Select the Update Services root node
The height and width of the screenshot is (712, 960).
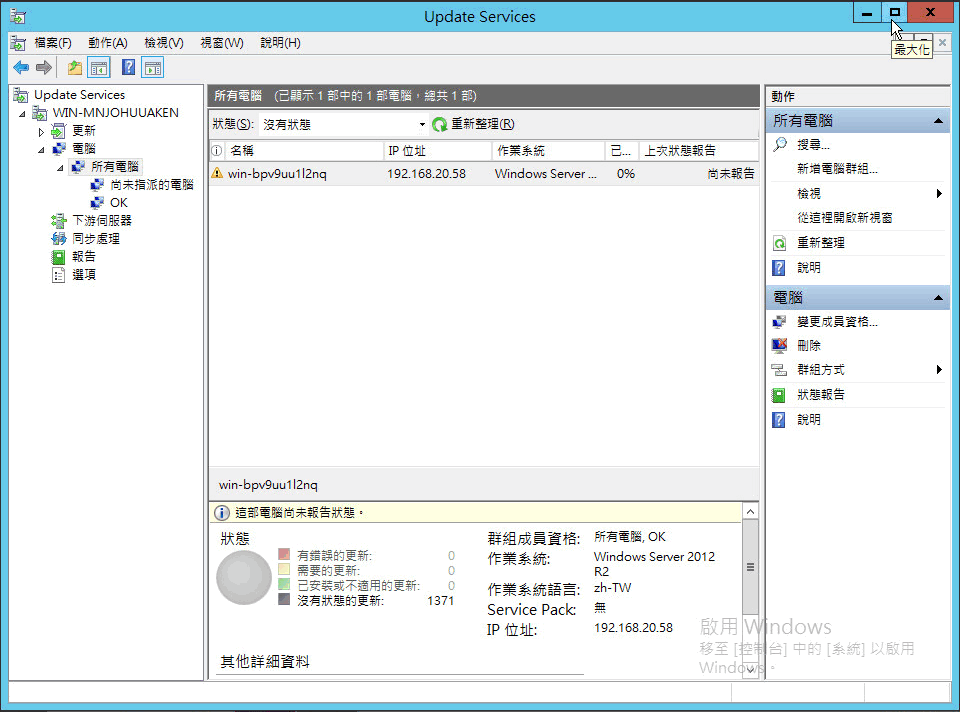(80, 95)
